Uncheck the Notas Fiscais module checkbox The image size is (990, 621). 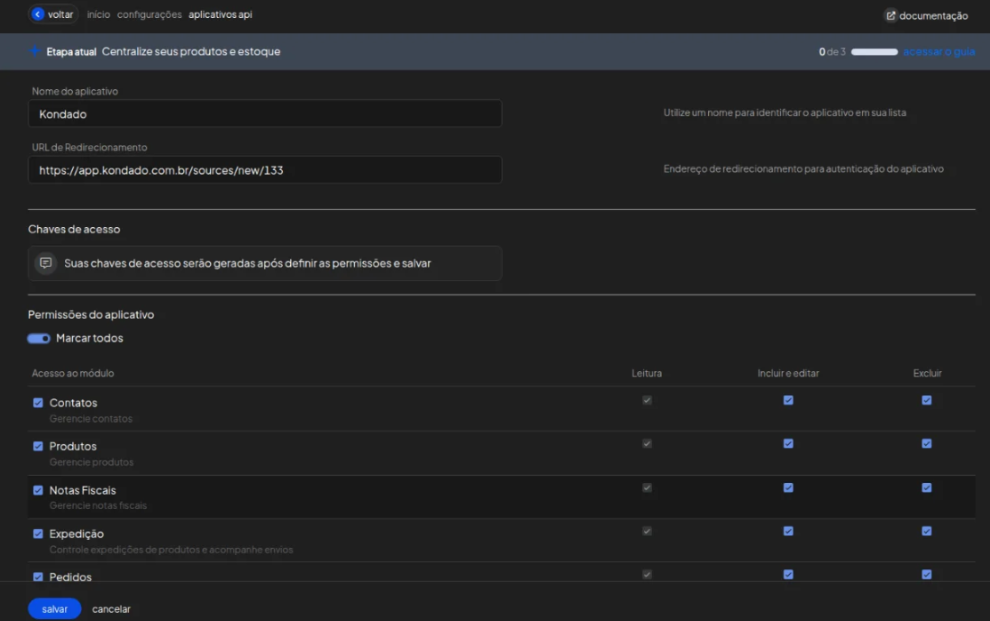(38, 490)
